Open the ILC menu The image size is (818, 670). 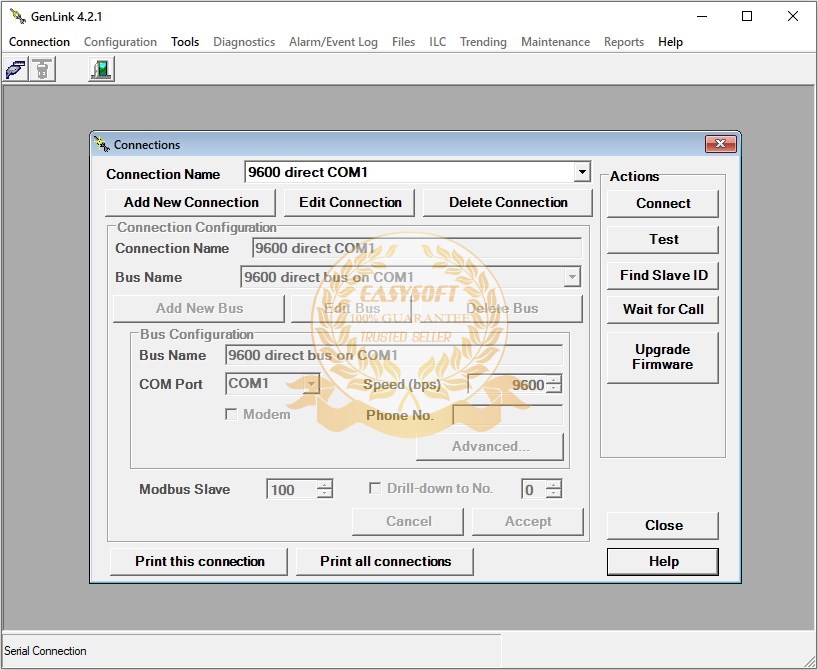[437, 42]
